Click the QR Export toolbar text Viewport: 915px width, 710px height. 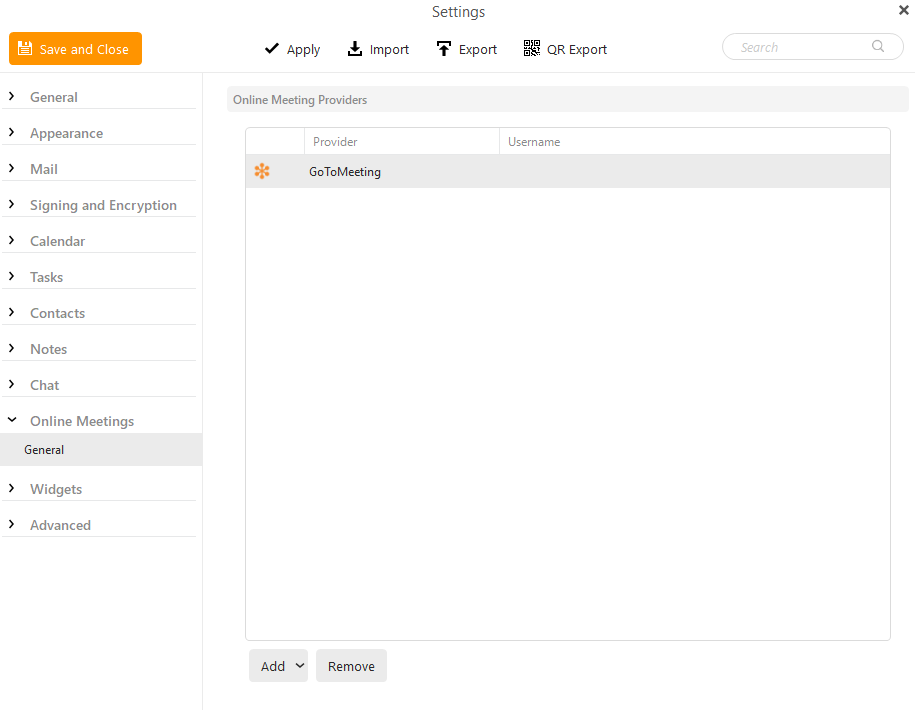point(577,50)
